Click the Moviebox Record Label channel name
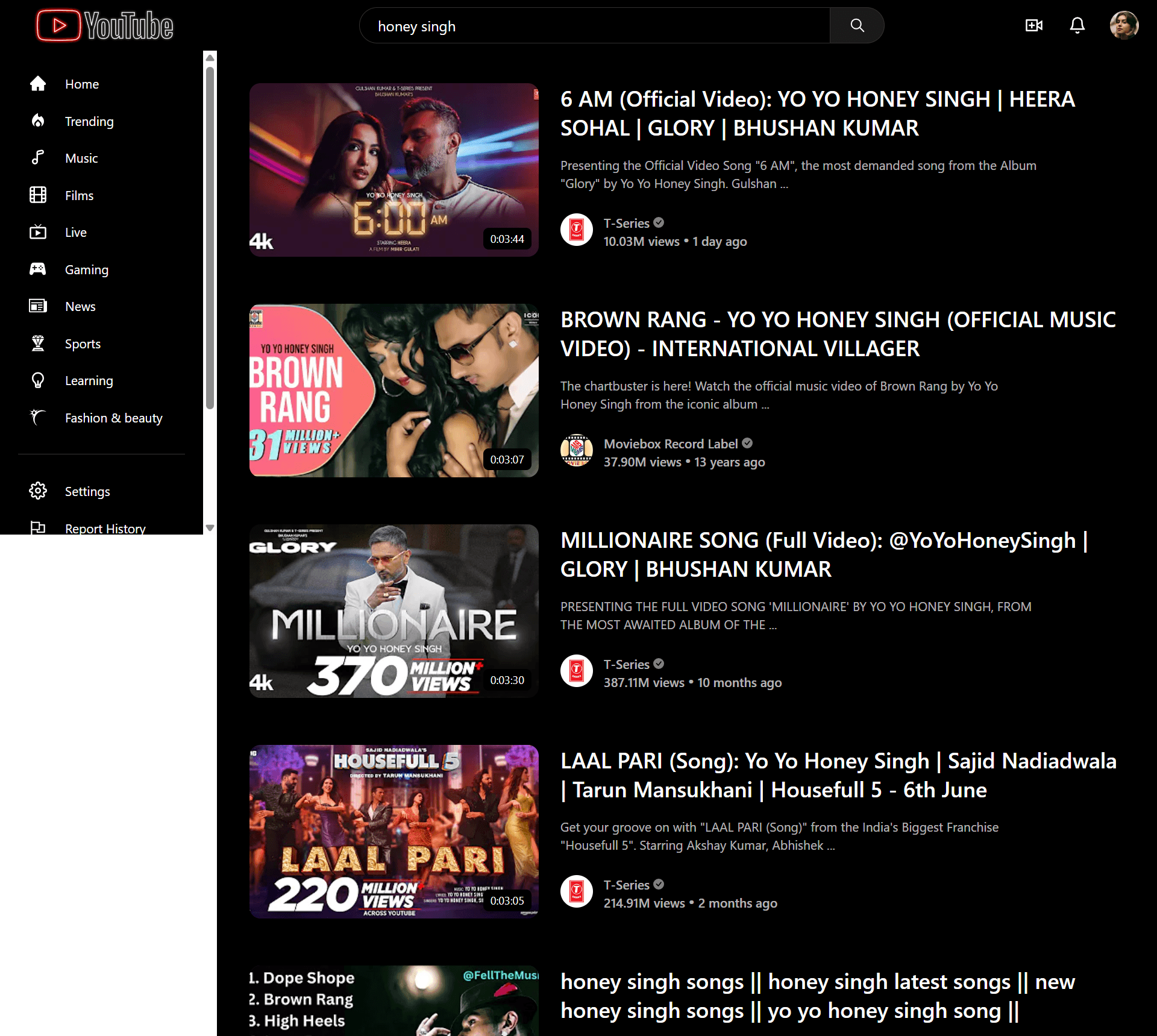Image resolution: width=1157 pixels, height=1036 pixels. click(x=670, y=444)
